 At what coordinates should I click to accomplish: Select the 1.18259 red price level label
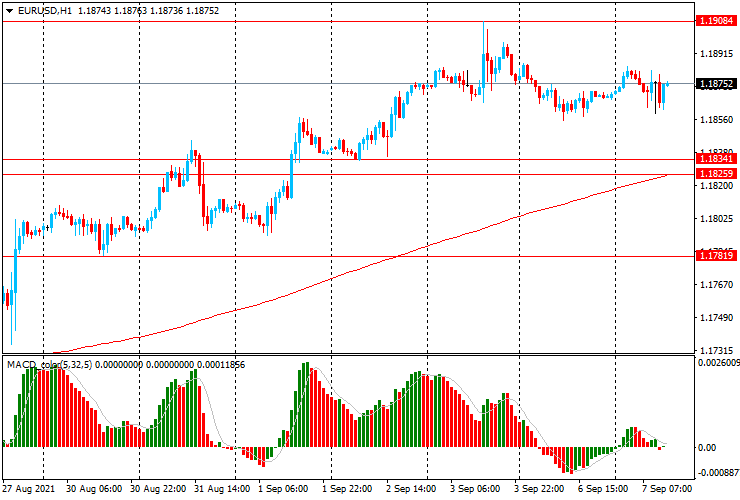point(716,173)
